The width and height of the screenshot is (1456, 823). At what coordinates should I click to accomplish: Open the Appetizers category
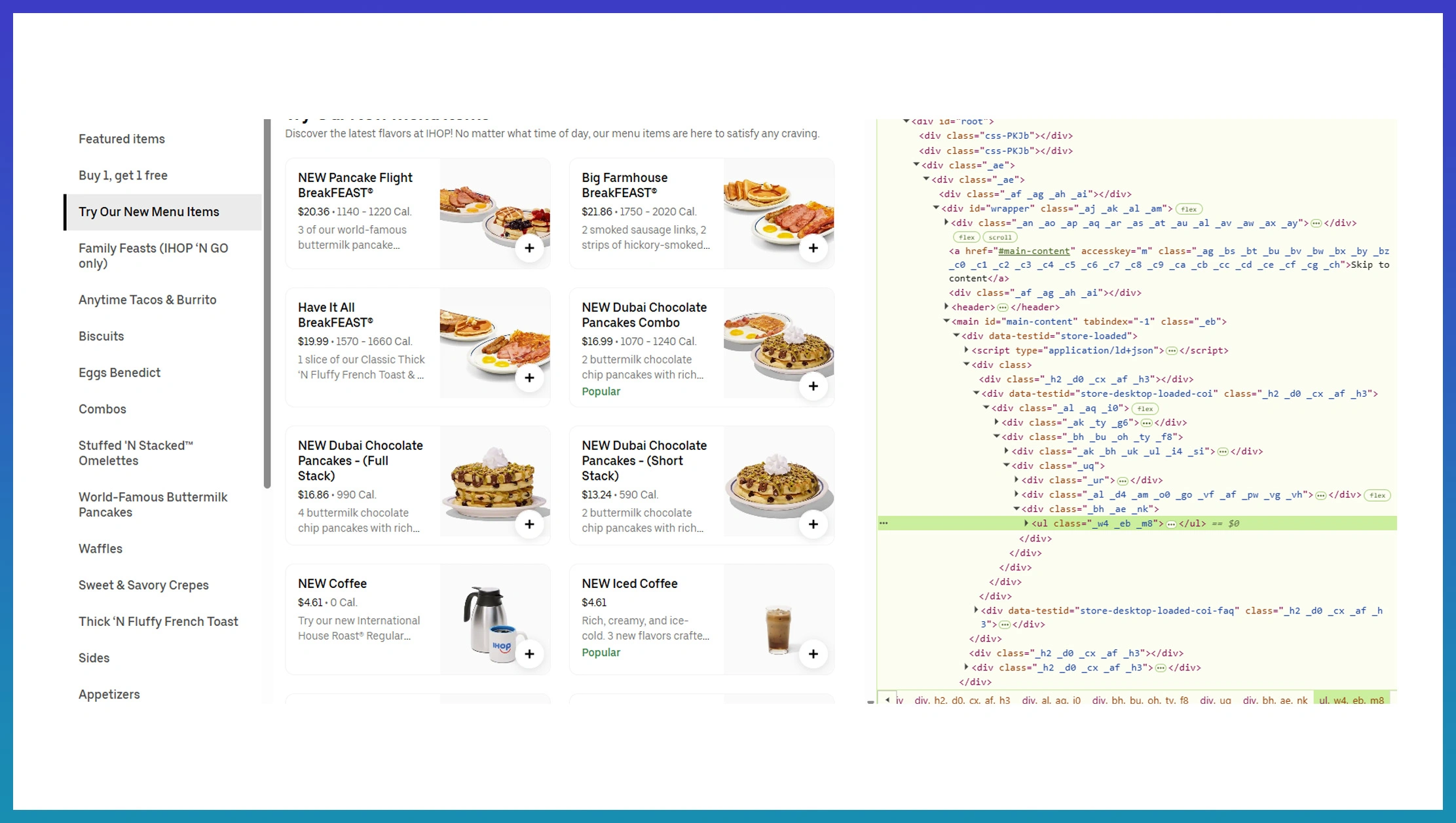[x=109, y=695]
